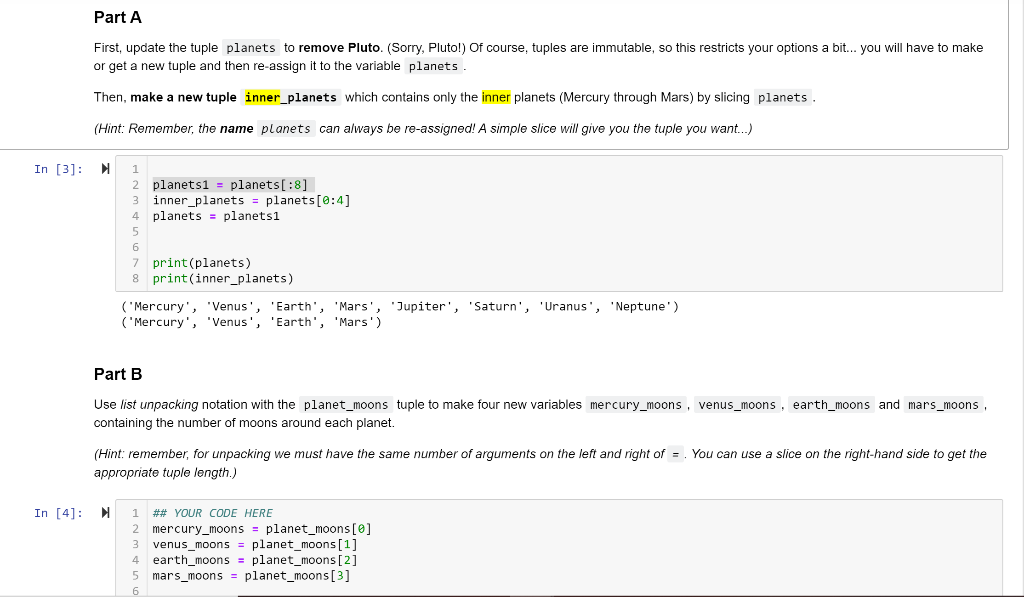The height and width of the screenshot is (597, 1024).
Task: Click the output line listing all eight planets
Action: (399, 306)
